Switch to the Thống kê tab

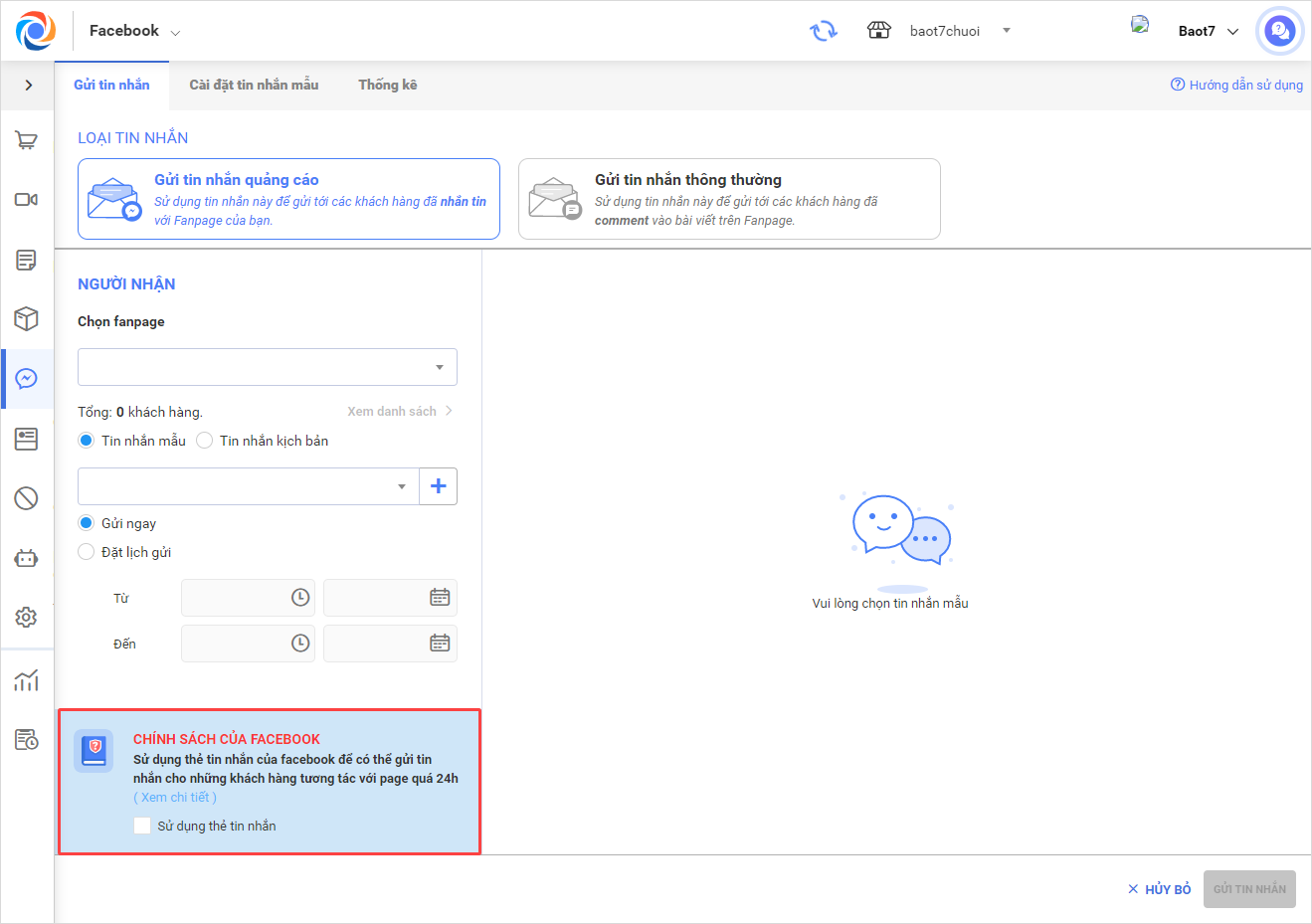tap(388, 86)
